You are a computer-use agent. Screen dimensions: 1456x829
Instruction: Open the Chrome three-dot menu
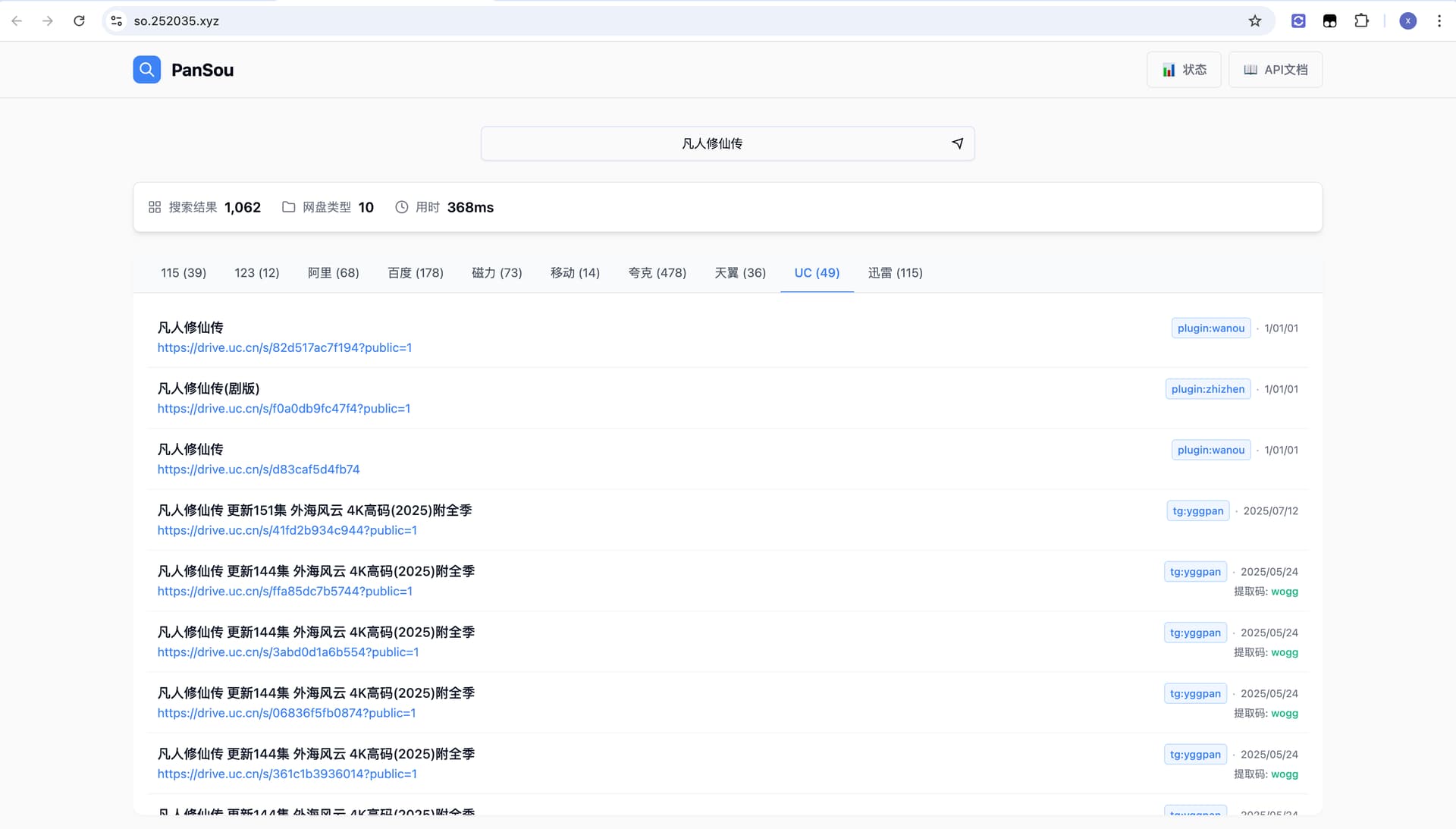1439,21
